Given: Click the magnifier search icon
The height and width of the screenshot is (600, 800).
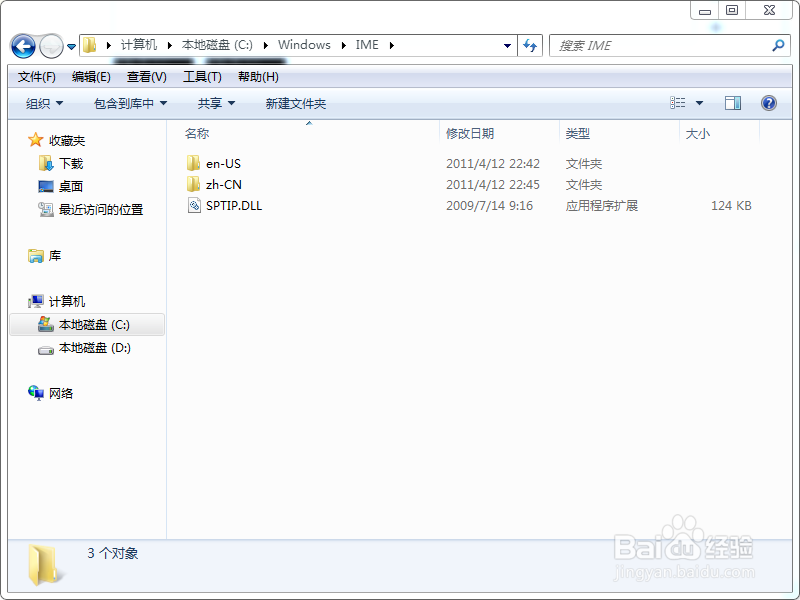Looking at the screenshot, I should [778, 46].
